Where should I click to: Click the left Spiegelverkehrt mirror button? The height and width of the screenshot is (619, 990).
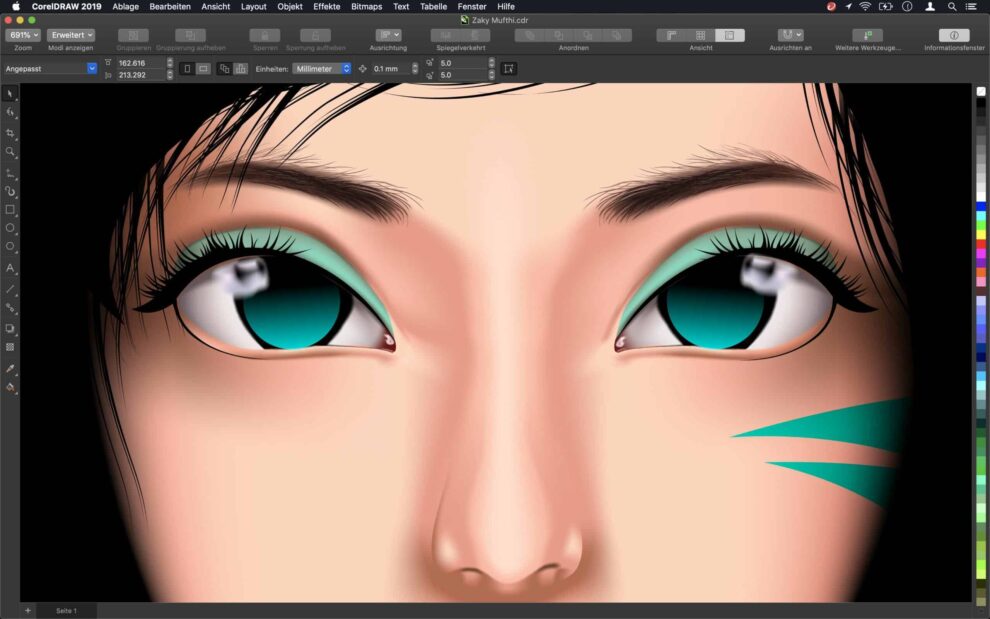(x=446, y=35)
